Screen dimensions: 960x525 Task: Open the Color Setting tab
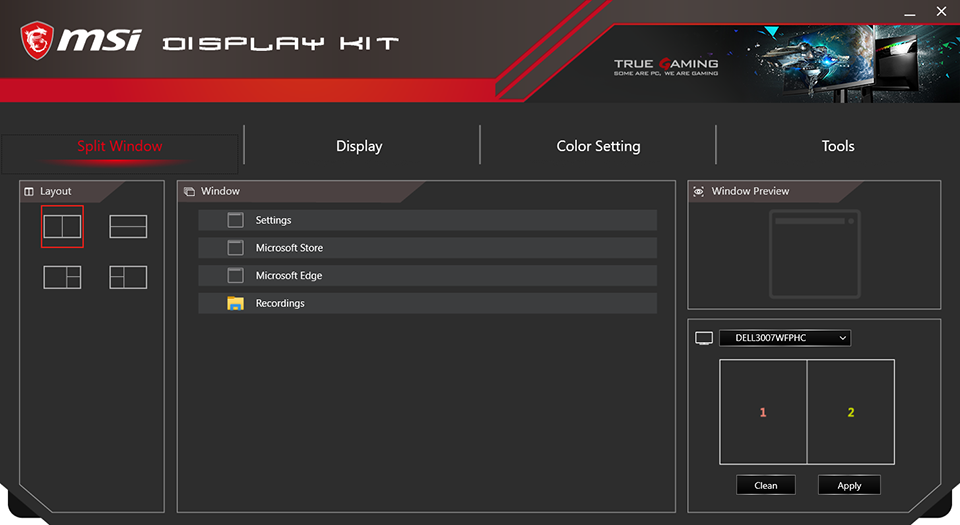click(598, 146)
